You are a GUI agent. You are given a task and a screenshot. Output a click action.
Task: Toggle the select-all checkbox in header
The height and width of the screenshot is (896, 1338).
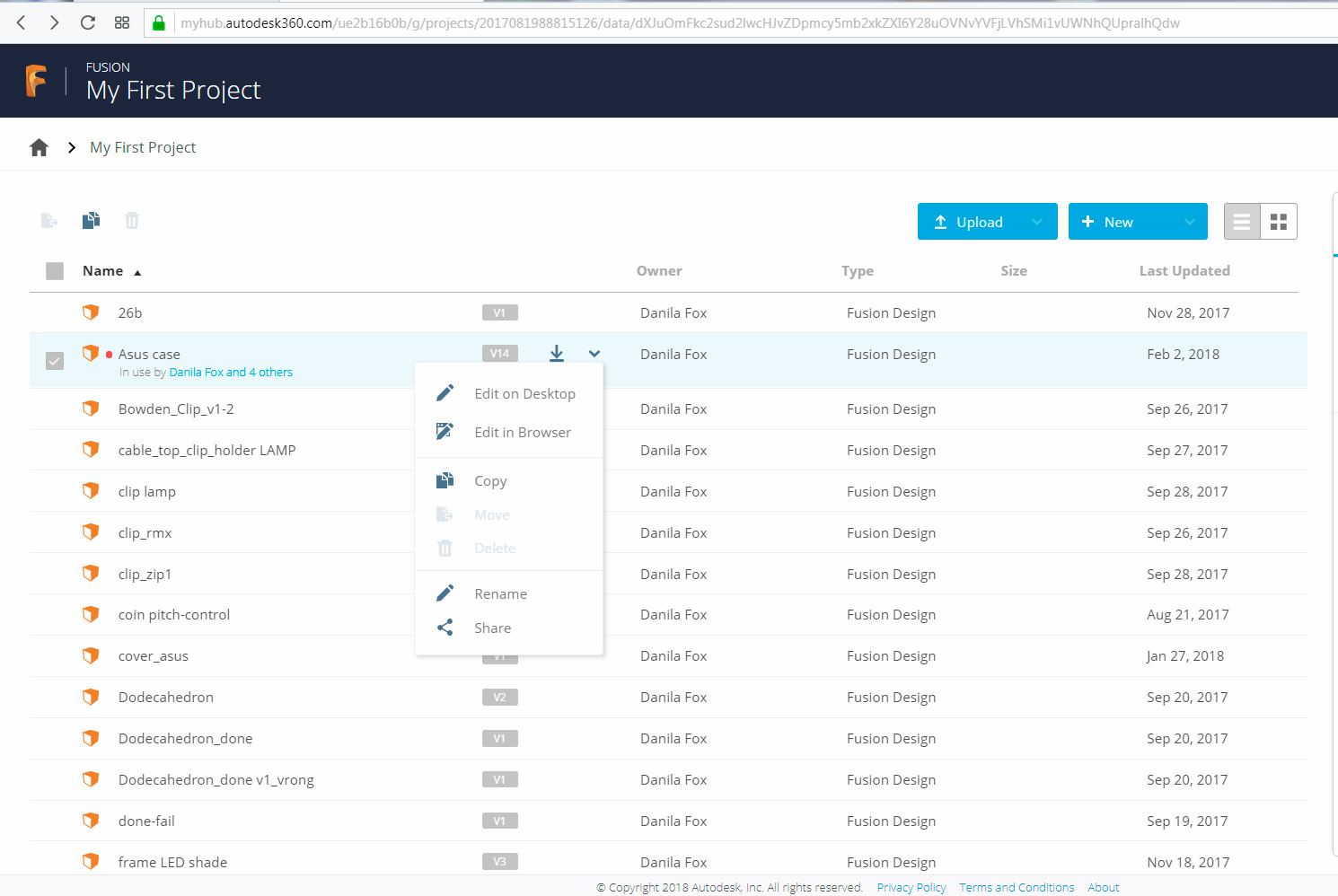(x=55, y=271)
